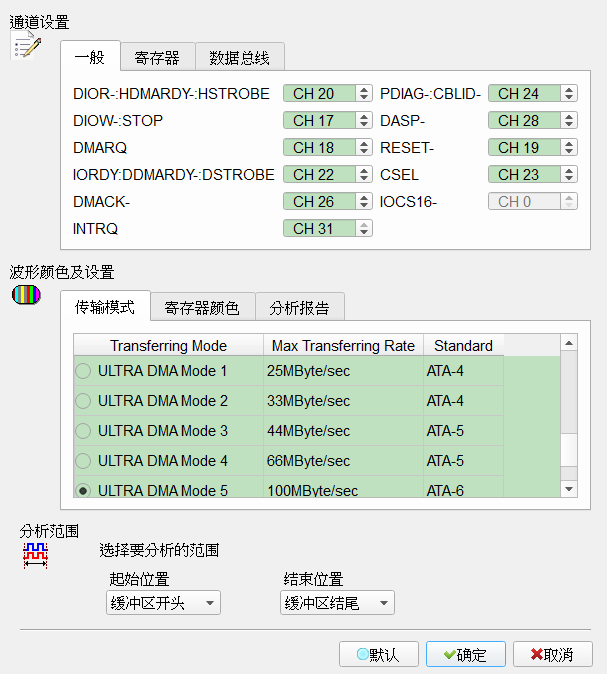Open the 分析报告 tab
The image size is (607, 674).
click(x=300, y=307)
